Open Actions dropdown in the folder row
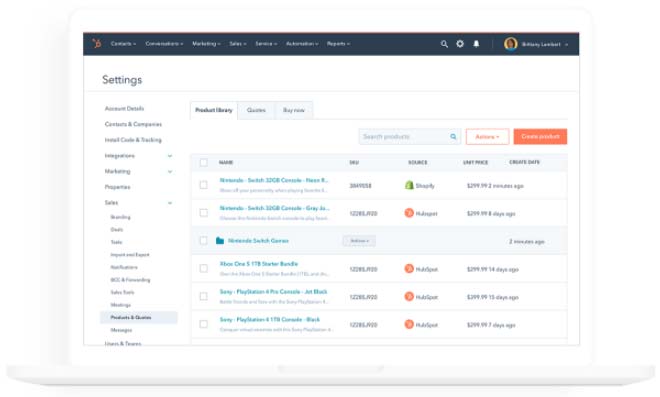 tap(359, 241)
